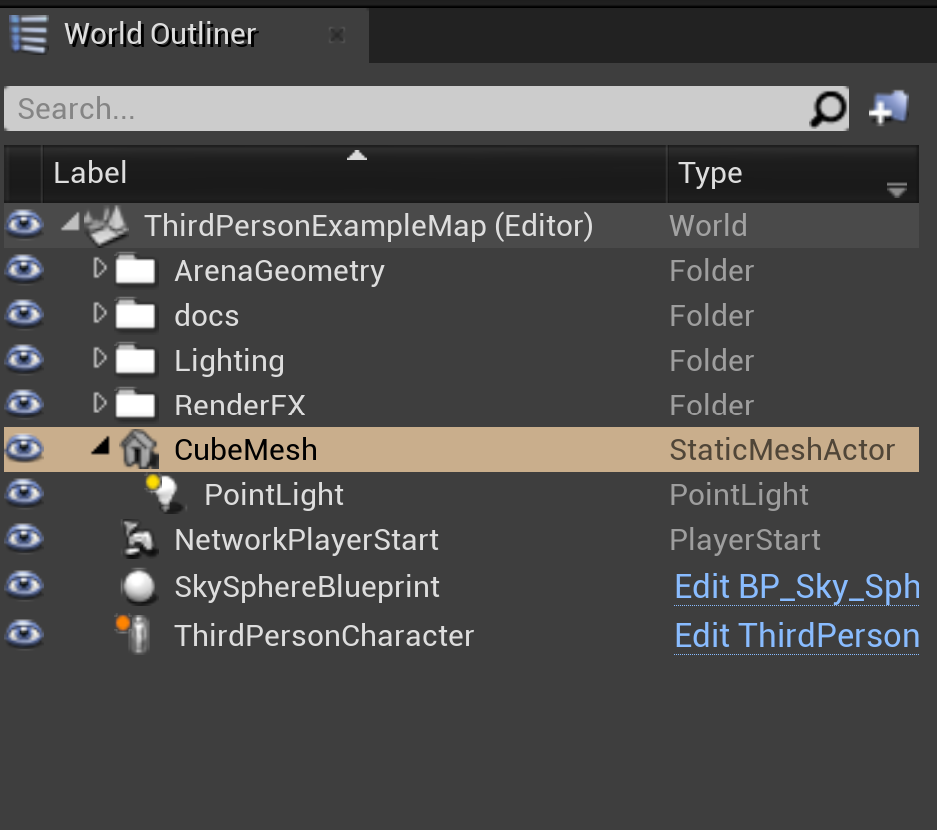The image size is (937, 830).
Task: Click the RenderFX folder icon
Action: [136, 405]
